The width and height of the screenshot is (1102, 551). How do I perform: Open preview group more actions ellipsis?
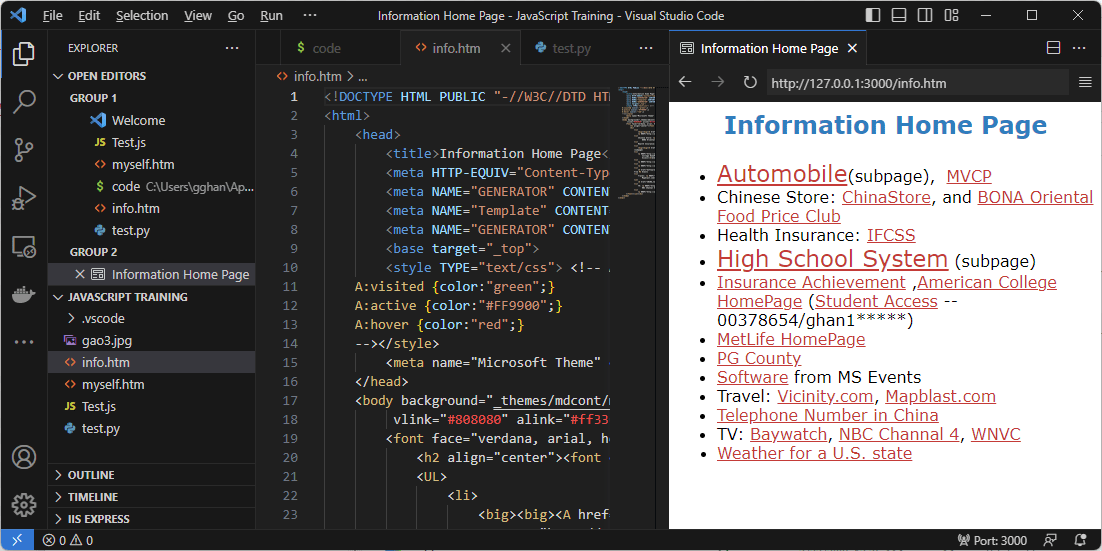click(1080, 48)
